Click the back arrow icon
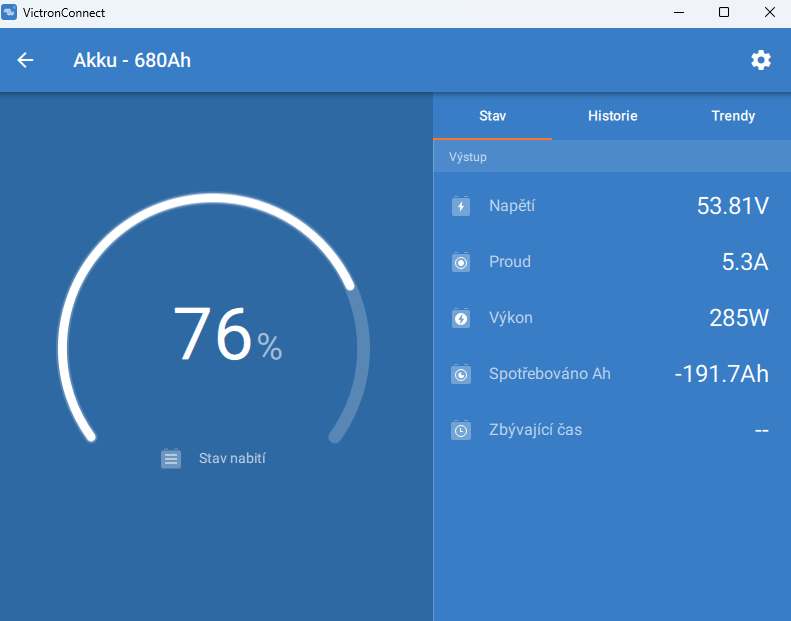This screenshot has width=791, height=621. 26,60
